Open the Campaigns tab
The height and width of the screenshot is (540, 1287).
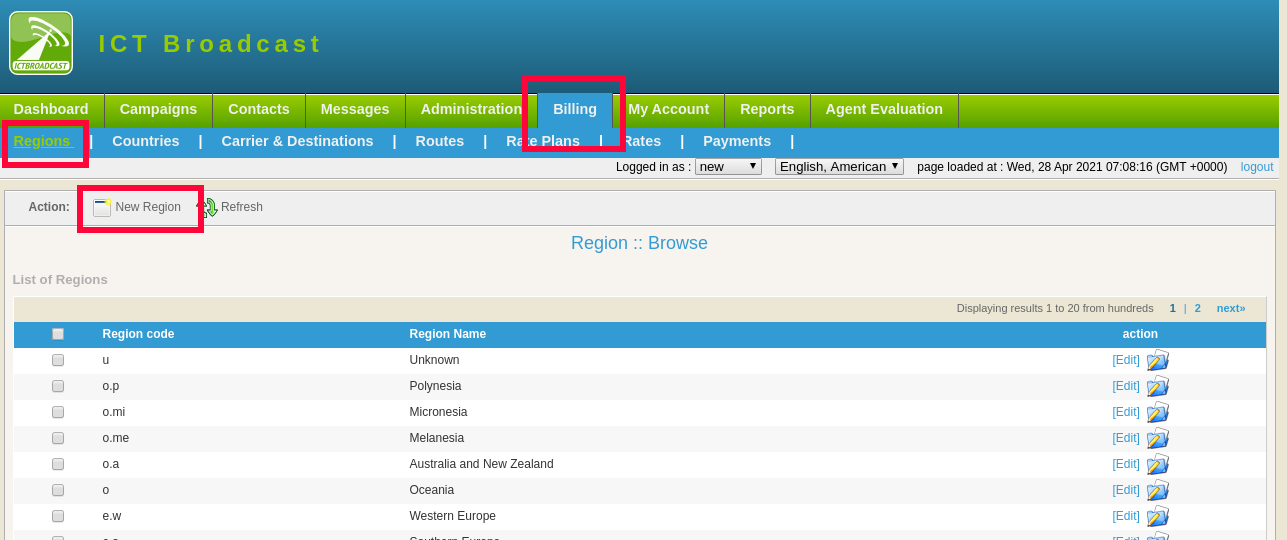coord(158,110)
